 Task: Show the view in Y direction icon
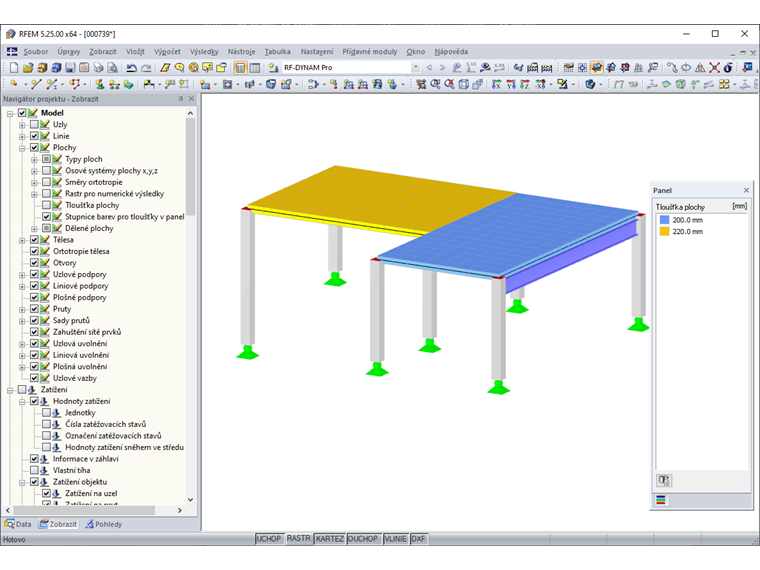[x=511, y=84]
